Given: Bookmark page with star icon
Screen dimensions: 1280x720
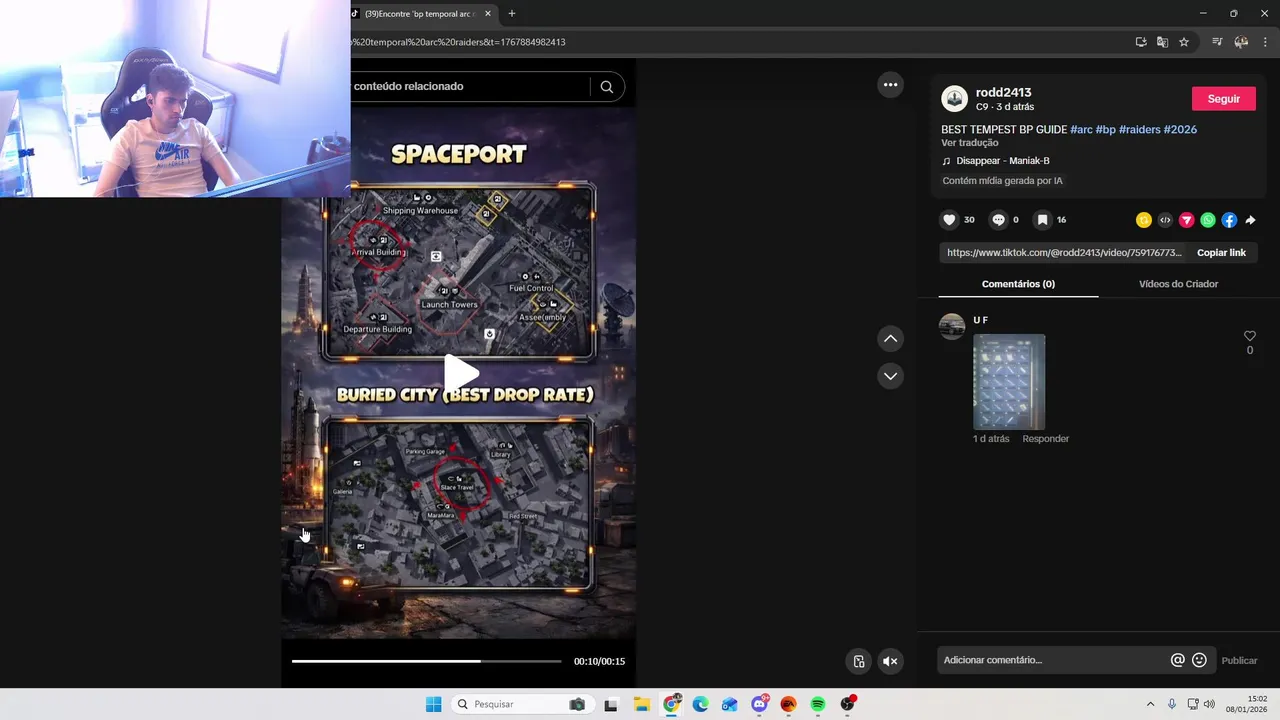Looking at the screenshot, I should [x=1184, y=42].
